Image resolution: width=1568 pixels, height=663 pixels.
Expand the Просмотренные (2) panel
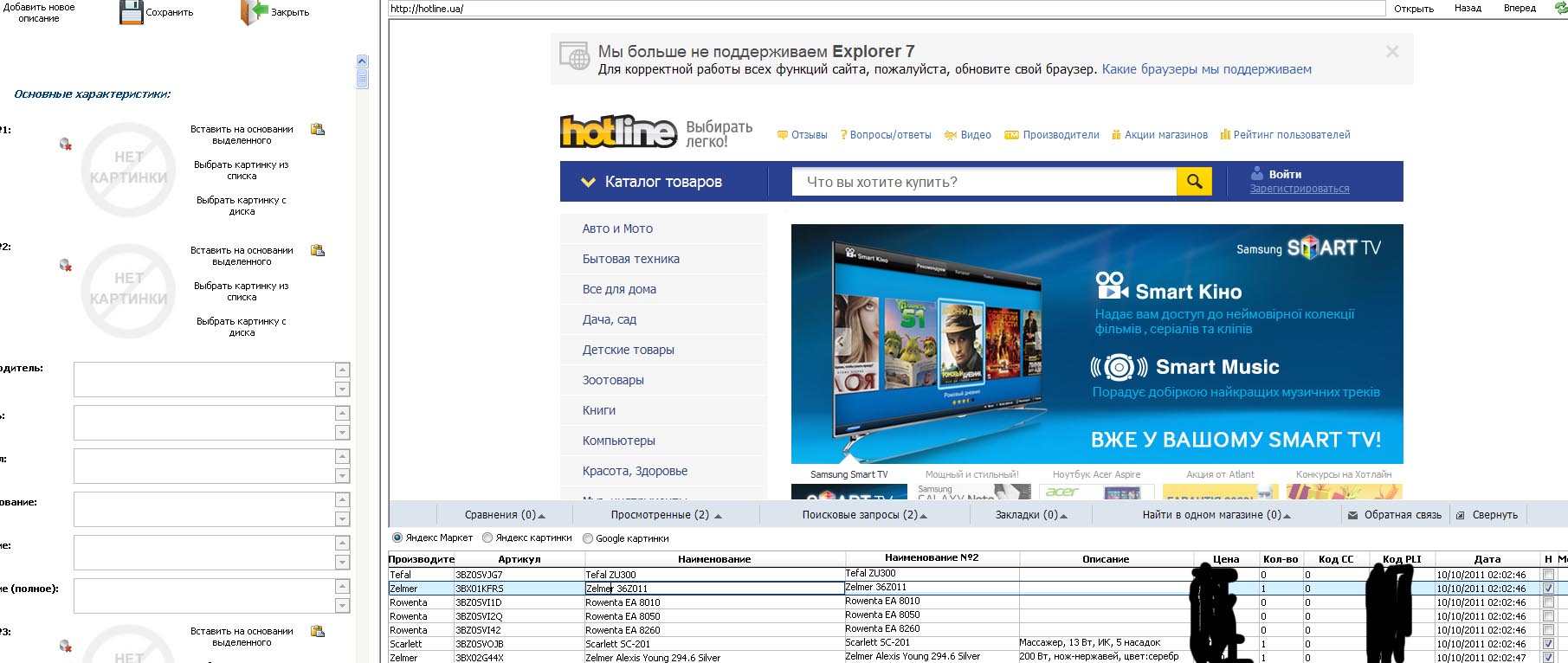tap(666, 515)
